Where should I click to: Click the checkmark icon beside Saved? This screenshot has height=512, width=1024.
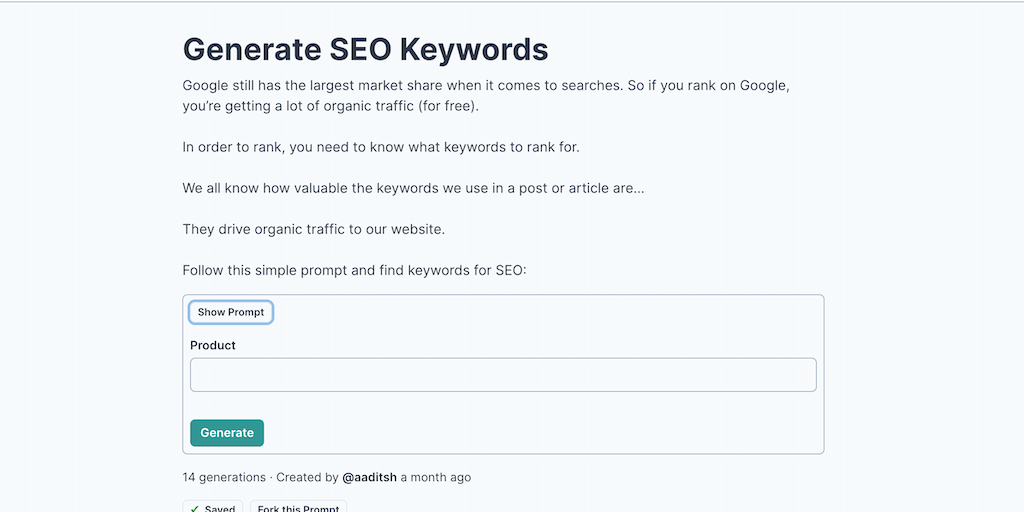point(195,508)
